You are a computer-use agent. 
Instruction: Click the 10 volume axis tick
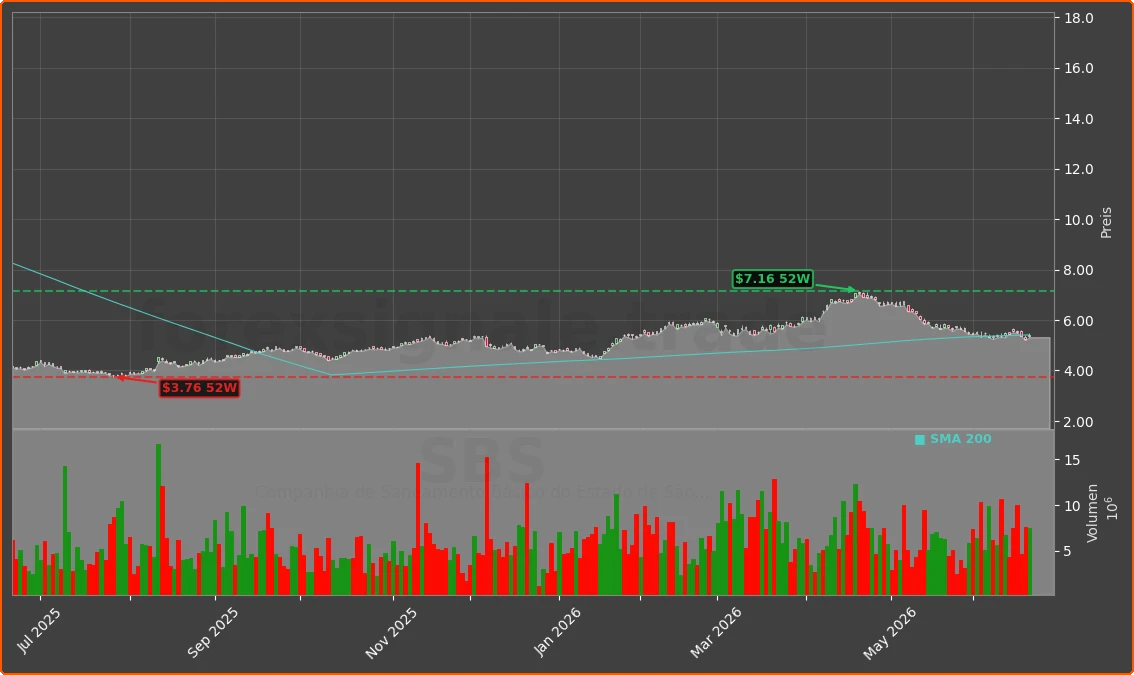pos(1072,506)
